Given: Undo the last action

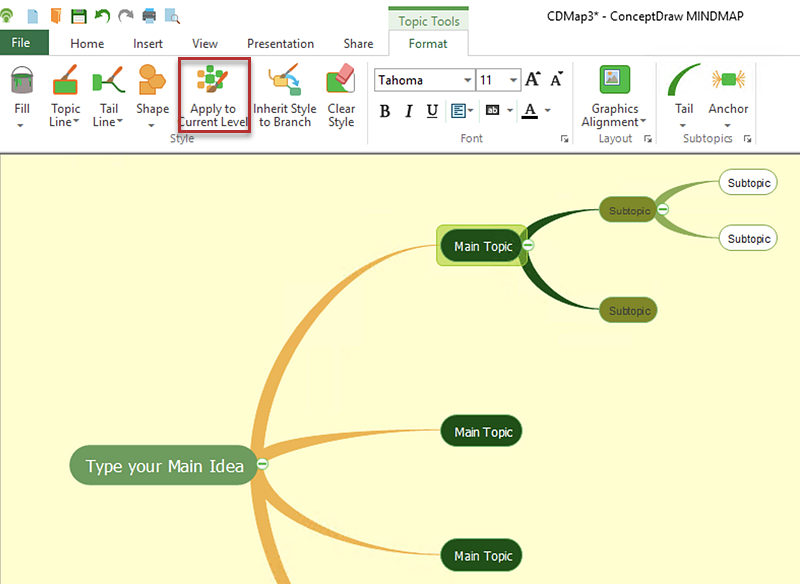Looking at the screenshot, I should pyautogui.click(x=103, y=16).
